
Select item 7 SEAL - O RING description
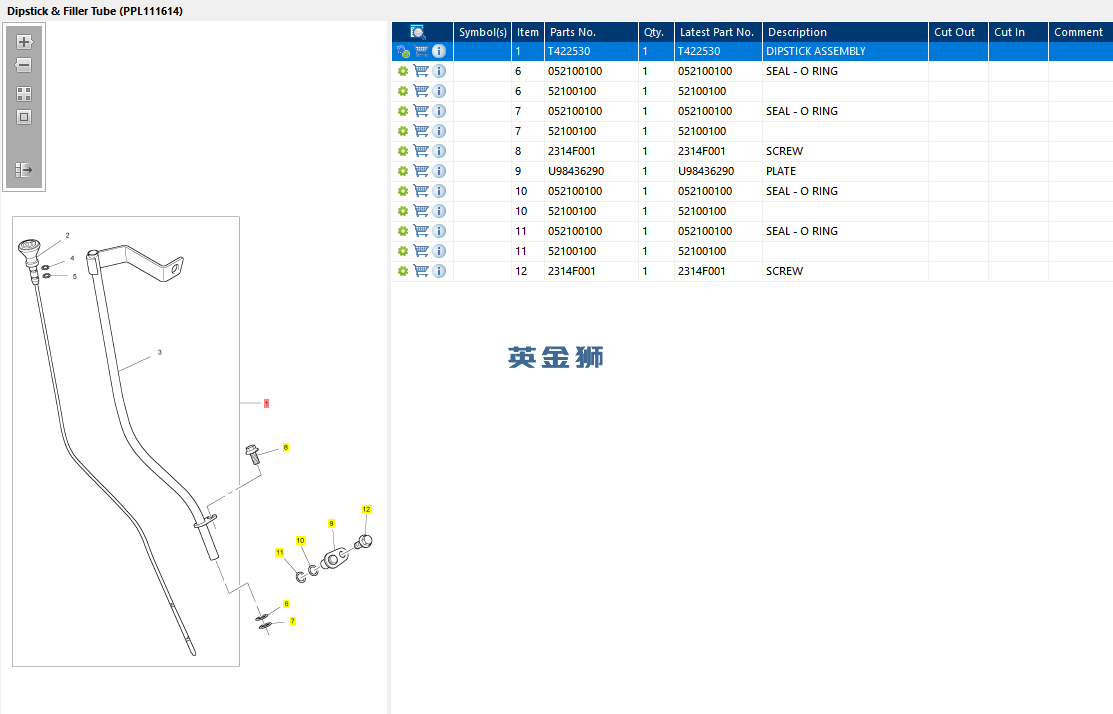[x=845, y=111]
